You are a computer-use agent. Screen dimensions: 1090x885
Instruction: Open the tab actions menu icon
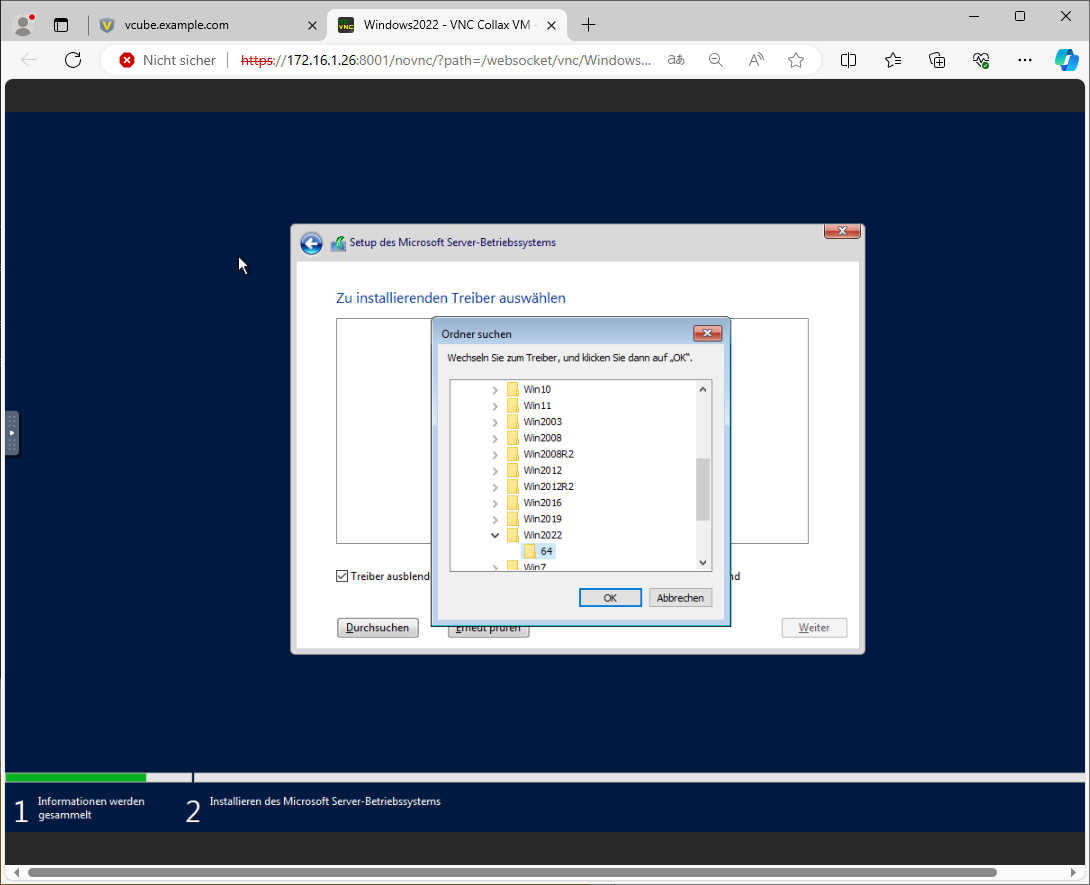[61, 25]
